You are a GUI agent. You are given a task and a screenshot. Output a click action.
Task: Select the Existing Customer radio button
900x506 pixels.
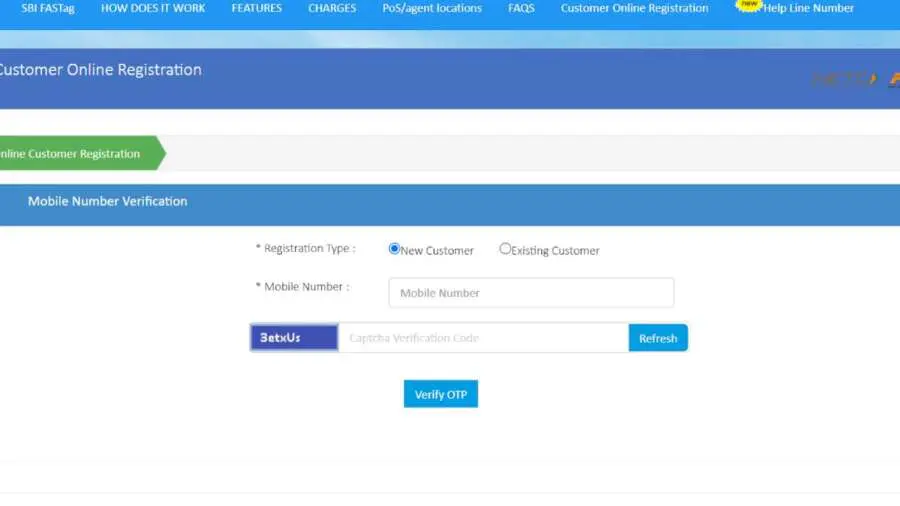505,249
